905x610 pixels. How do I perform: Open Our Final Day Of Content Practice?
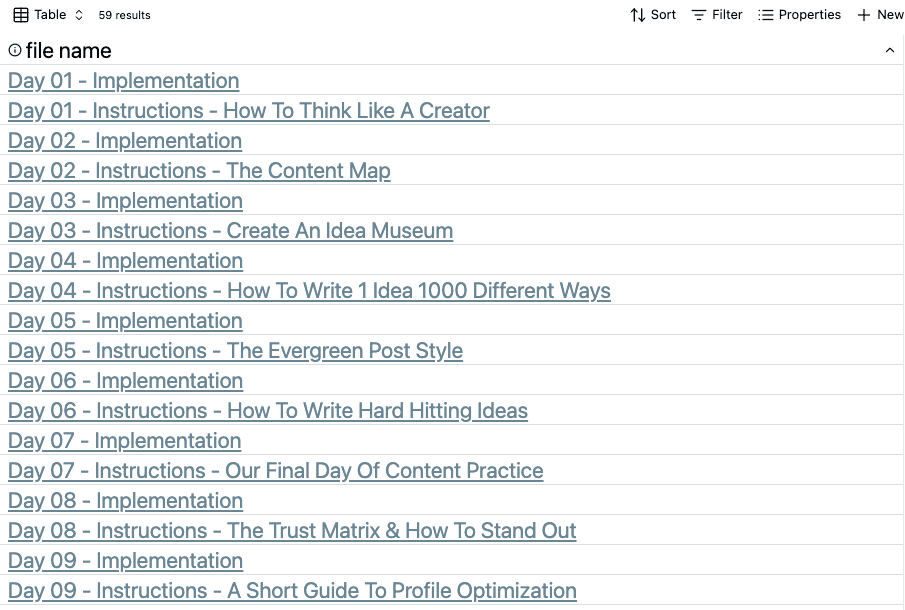point(276,471)
